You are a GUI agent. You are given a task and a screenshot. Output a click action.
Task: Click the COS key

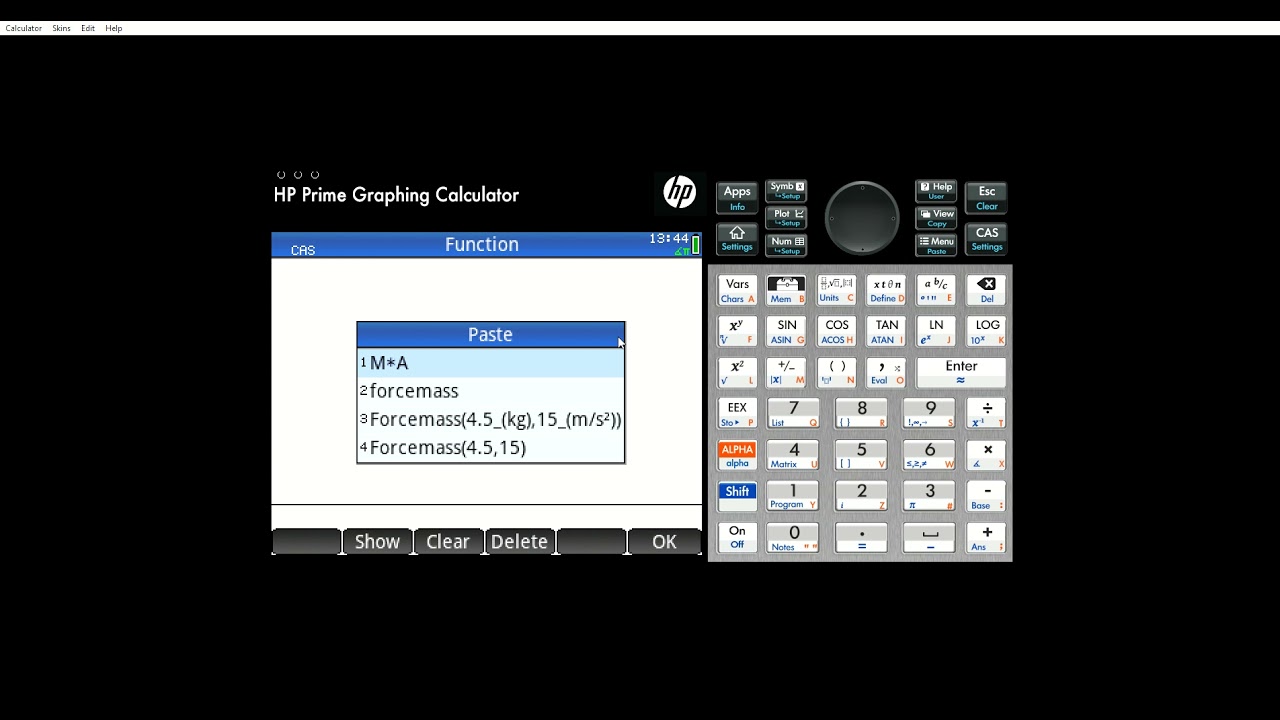[x=836, y=331]
